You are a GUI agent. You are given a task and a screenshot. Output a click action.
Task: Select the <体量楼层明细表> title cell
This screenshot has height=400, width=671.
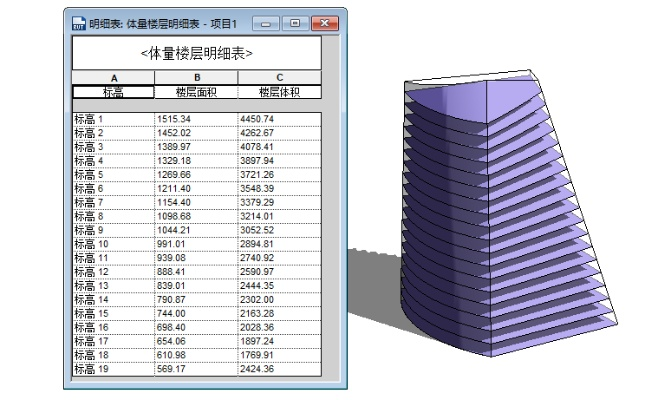tap(196, 52)
